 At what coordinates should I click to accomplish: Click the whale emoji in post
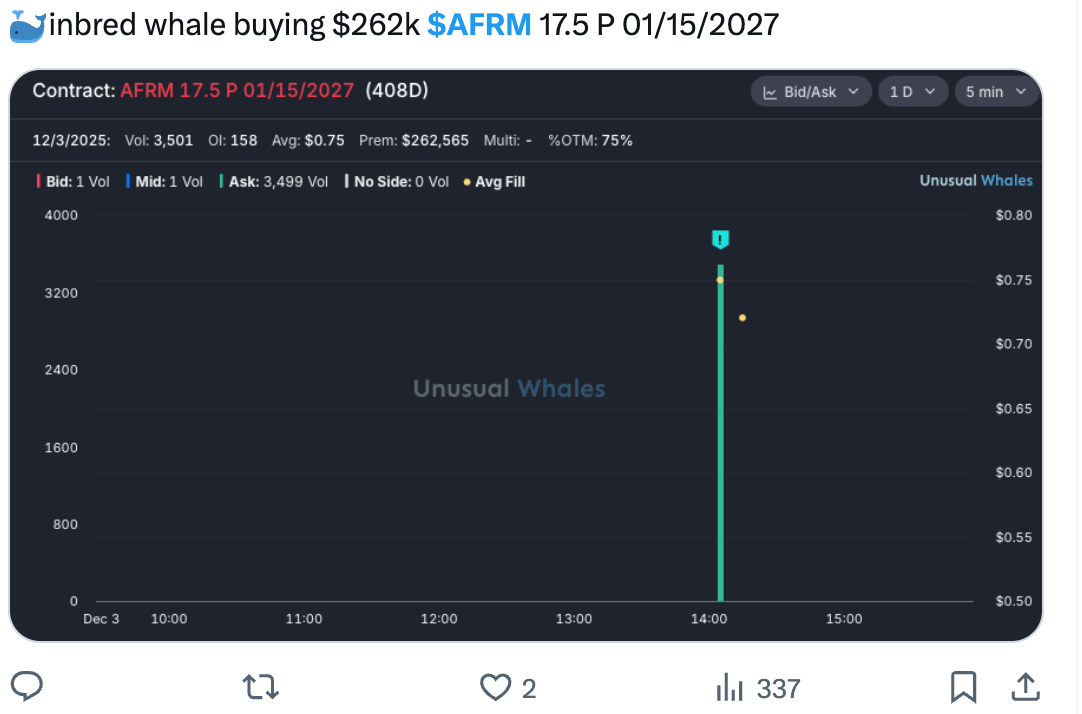coord(27,27)
